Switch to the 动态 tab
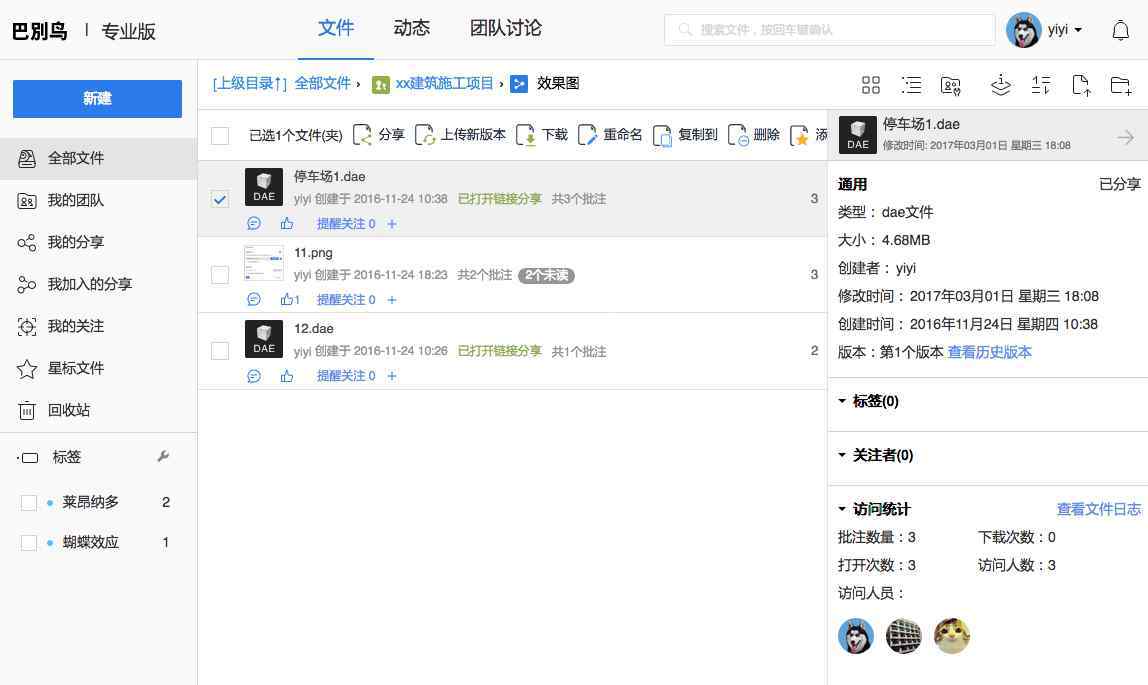This screenshot has width=1148, height=685. (411, 28)
